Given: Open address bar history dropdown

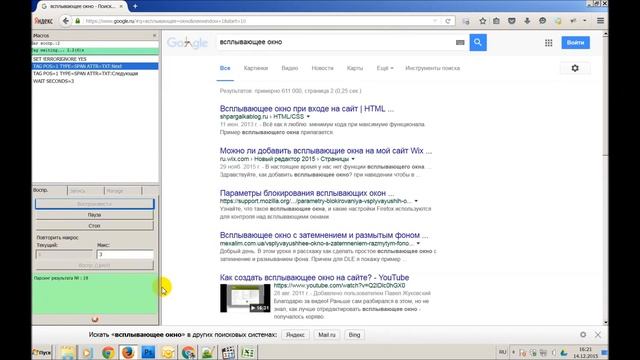Looking at the screenshot, I should [435, 21].
